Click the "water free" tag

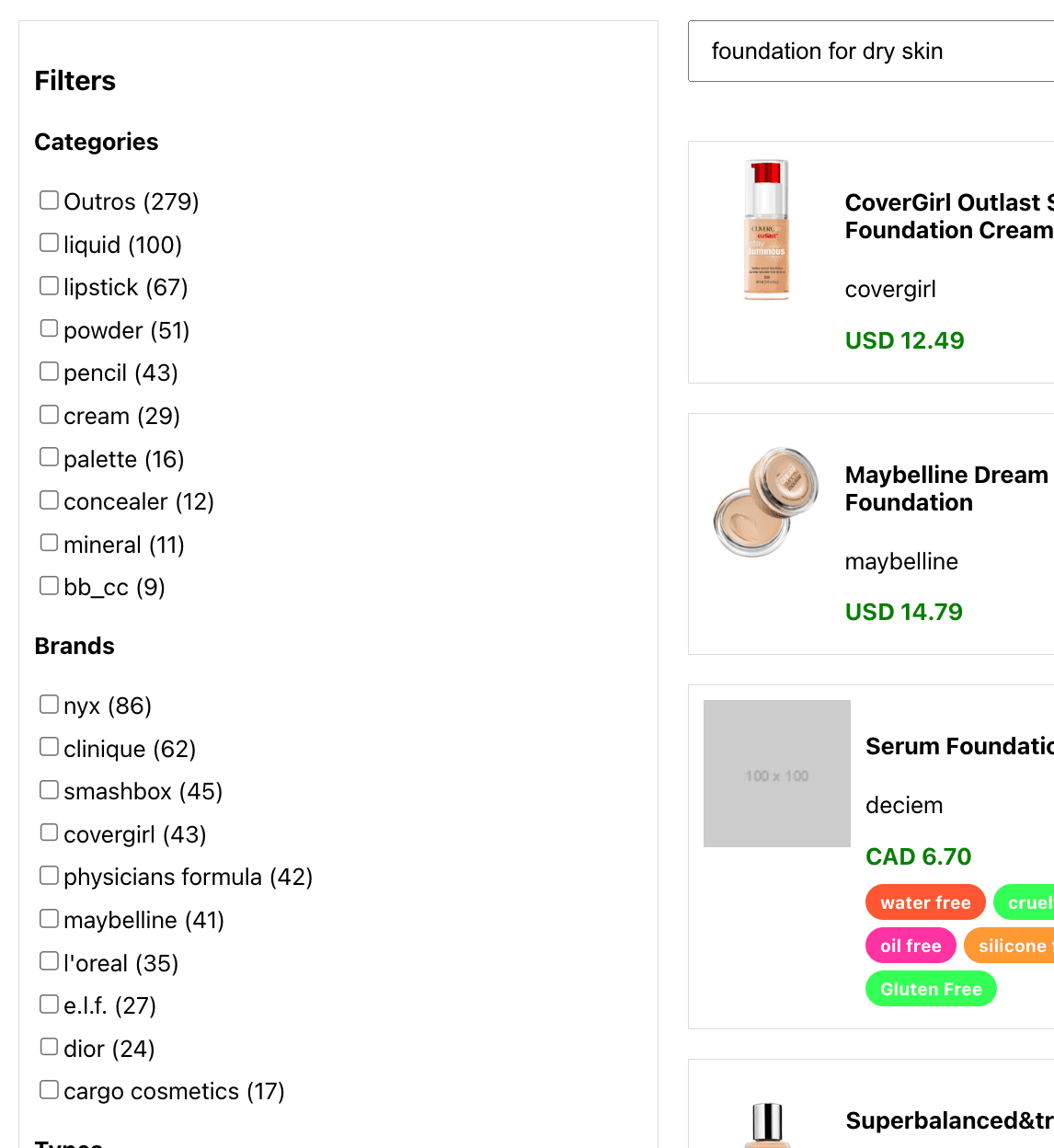925,901
